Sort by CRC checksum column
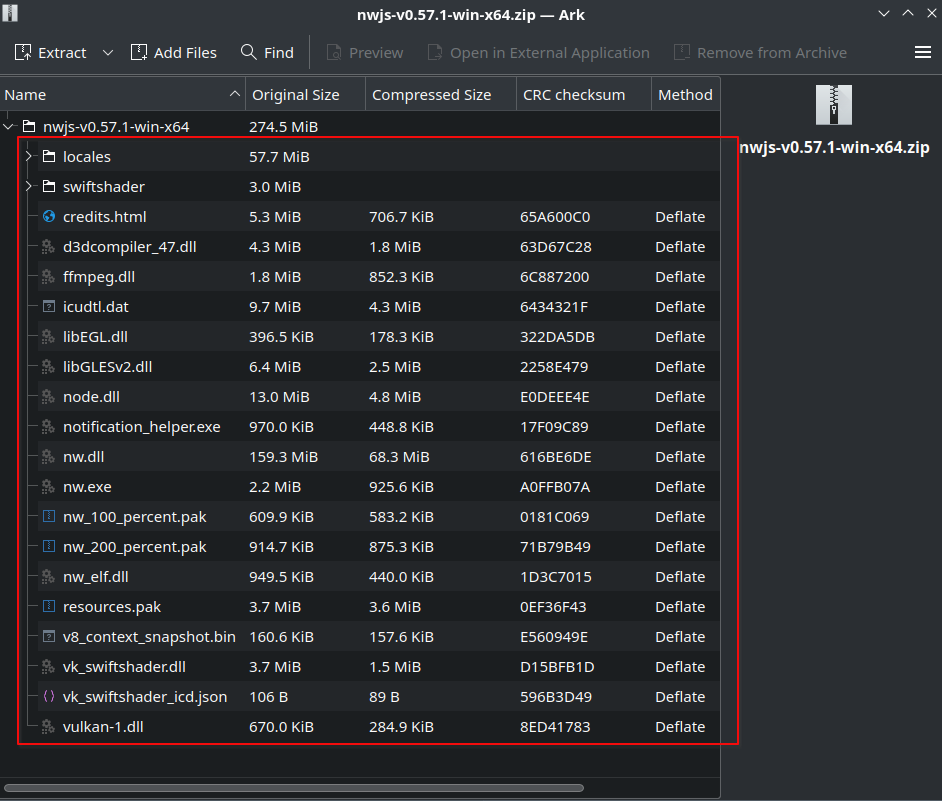The image size is (942, 801). [x=584, y=95]
